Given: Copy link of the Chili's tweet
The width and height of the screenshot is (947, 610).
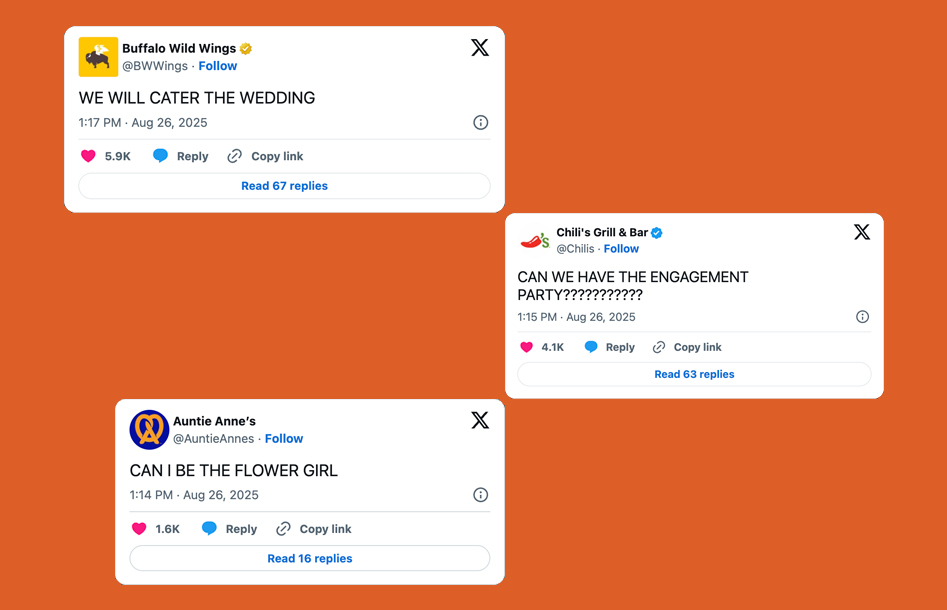Looking at the screenshot, I should point(687,347).
